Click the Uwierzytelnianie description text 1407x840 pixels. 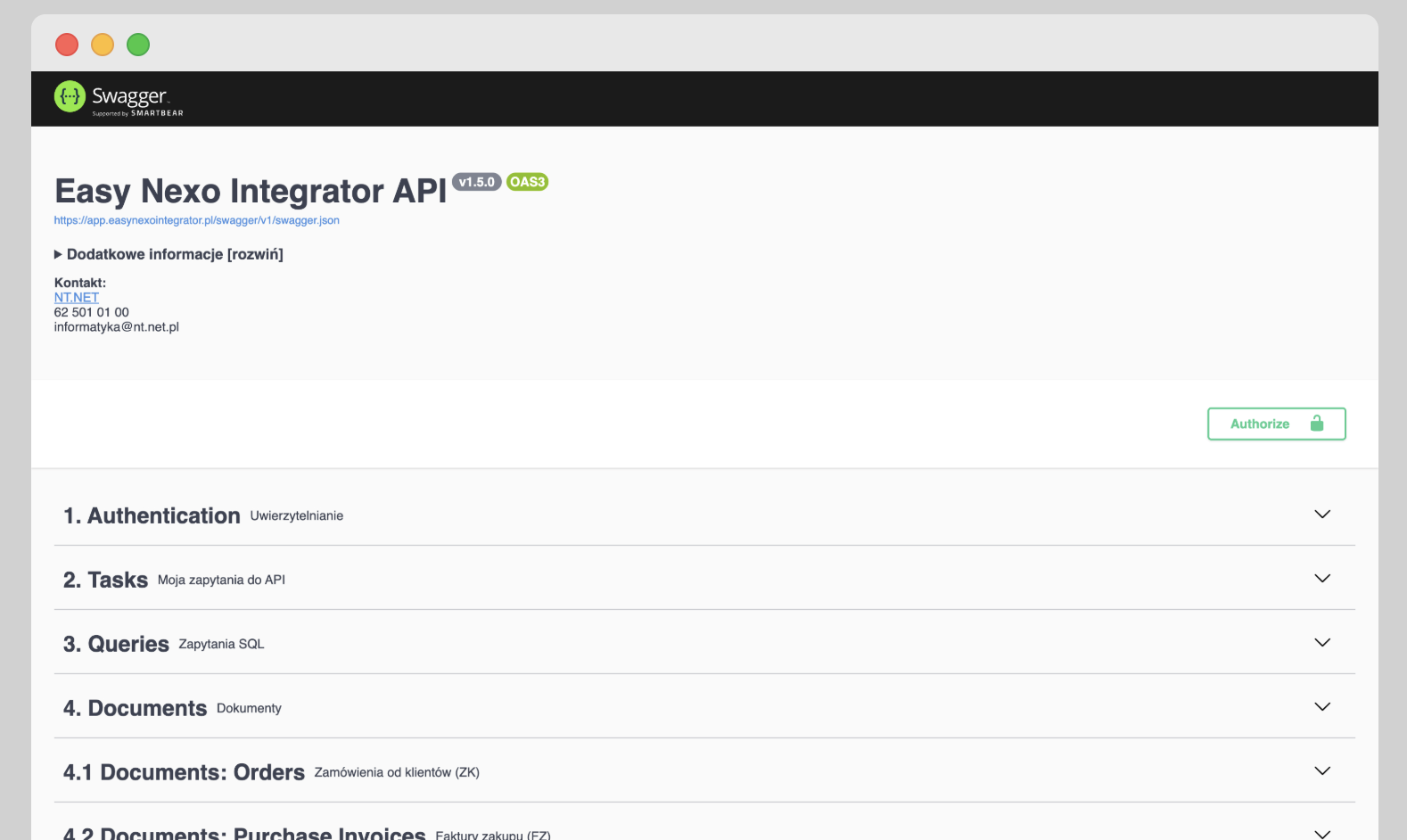[296, 515]
